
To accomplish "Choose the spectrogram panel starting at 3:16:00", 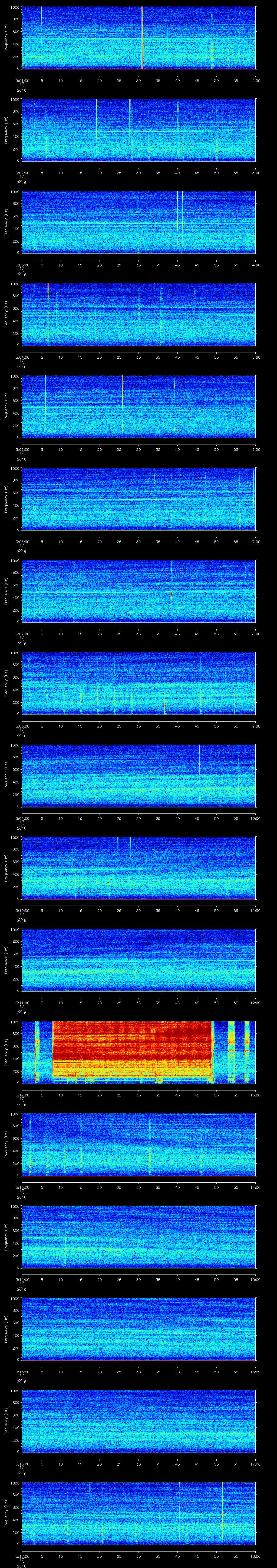I will [x=139, y=1421].
